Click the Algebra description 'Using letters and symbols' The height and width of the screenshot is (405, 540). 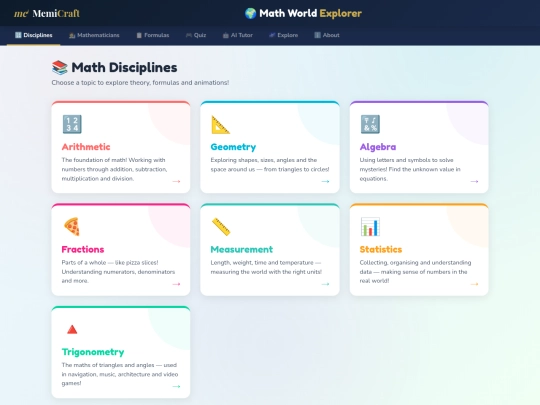[410, 169]
